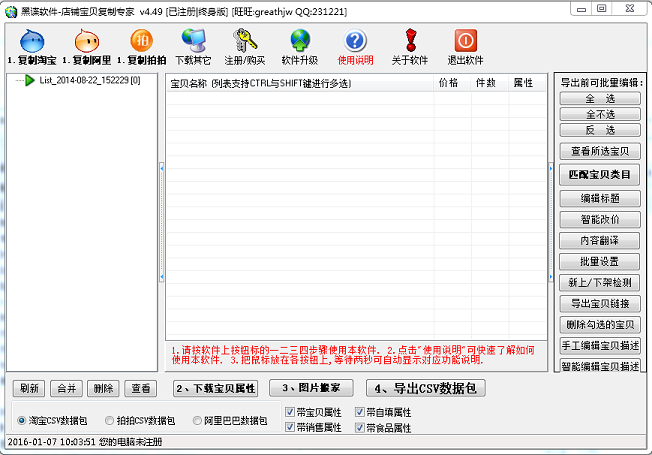Click 退出软件 exit icon
This screenshot has height=455, width=652.
465,47
